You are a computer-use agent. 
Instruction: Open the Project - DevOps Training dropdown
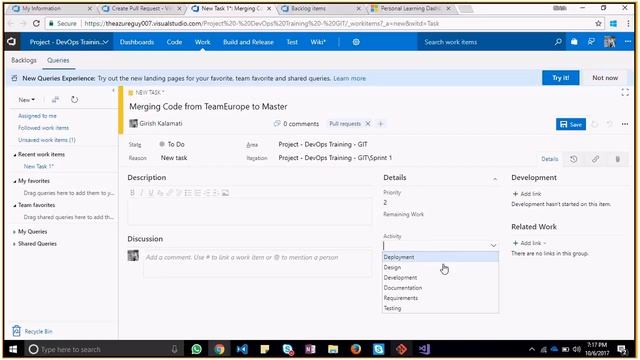click(x=69, y=42)
